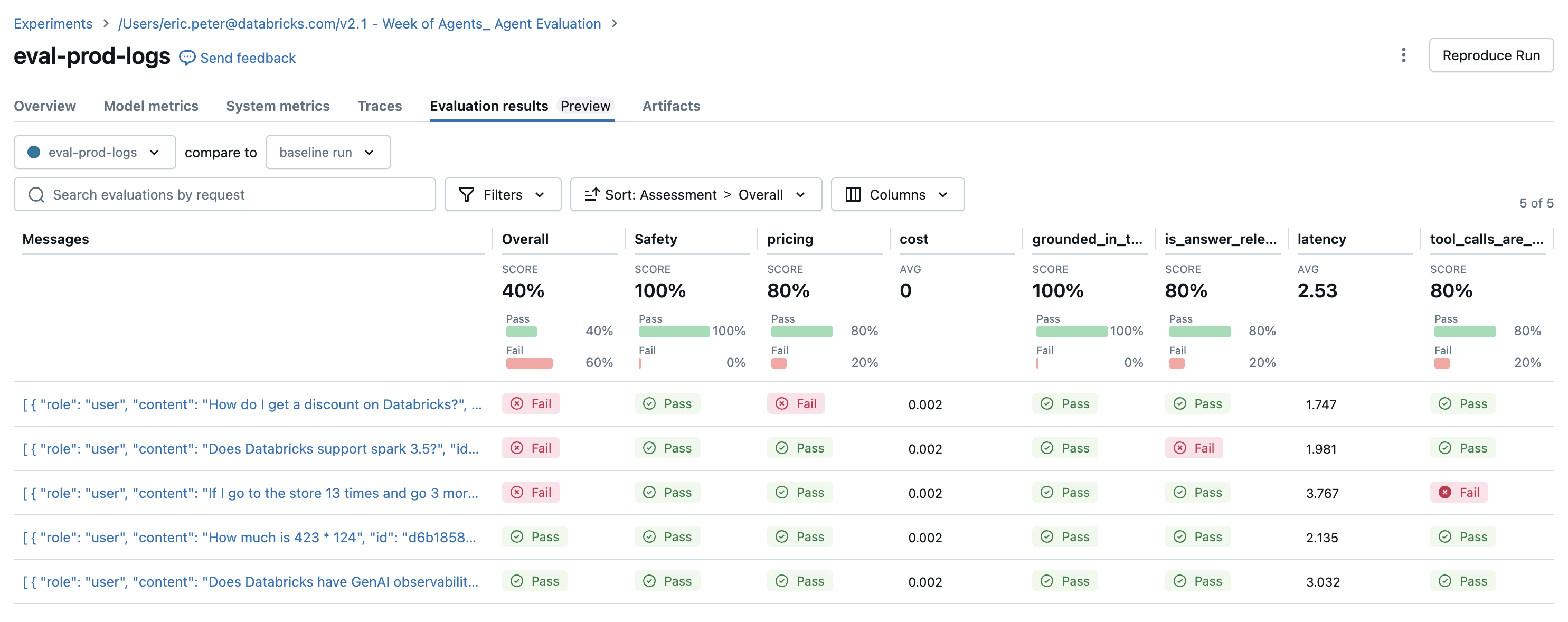Open the 'GenAI observability' message
This screenshot has height=622, width=1568.
tap(250, 582)
